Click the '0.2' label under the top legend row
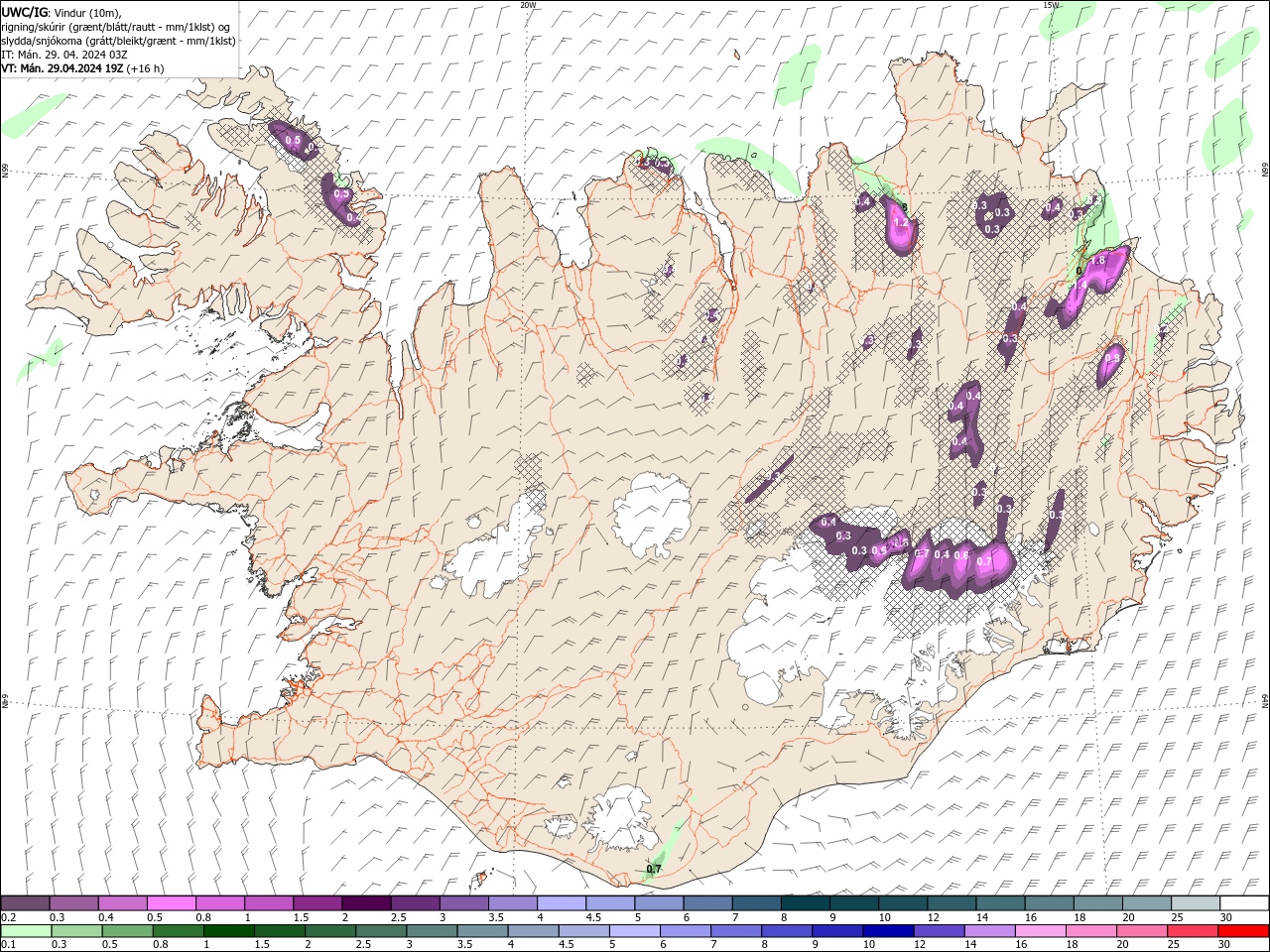This screenshot has width=1270, height=952. (9, 917)
